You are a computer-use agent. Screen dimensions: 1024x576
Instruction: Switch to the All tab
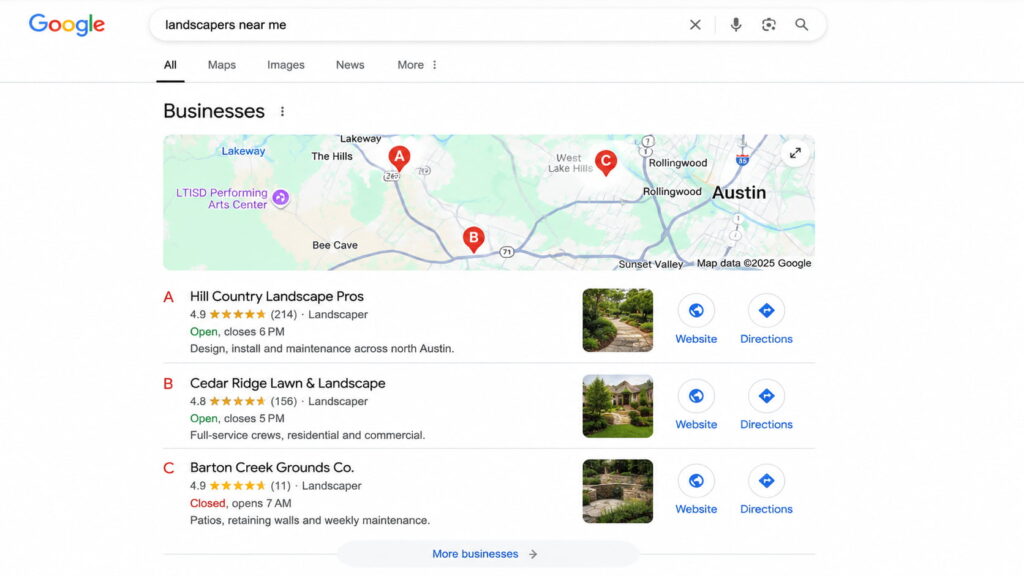[x=170, y=65]
